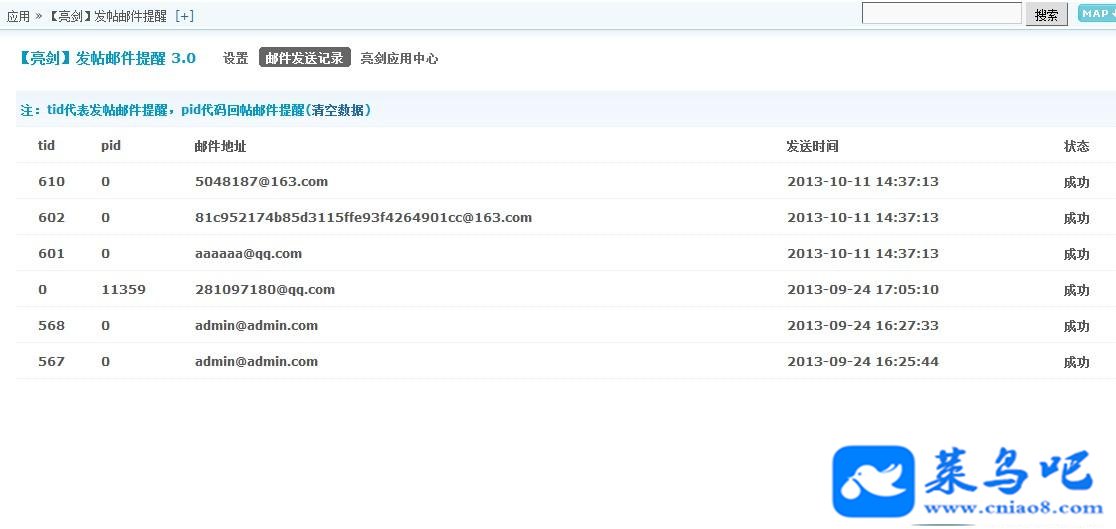The image size is (1116, 529).
Task: Click the 菜鸟吧 bird logo
Action: [873, 481]
